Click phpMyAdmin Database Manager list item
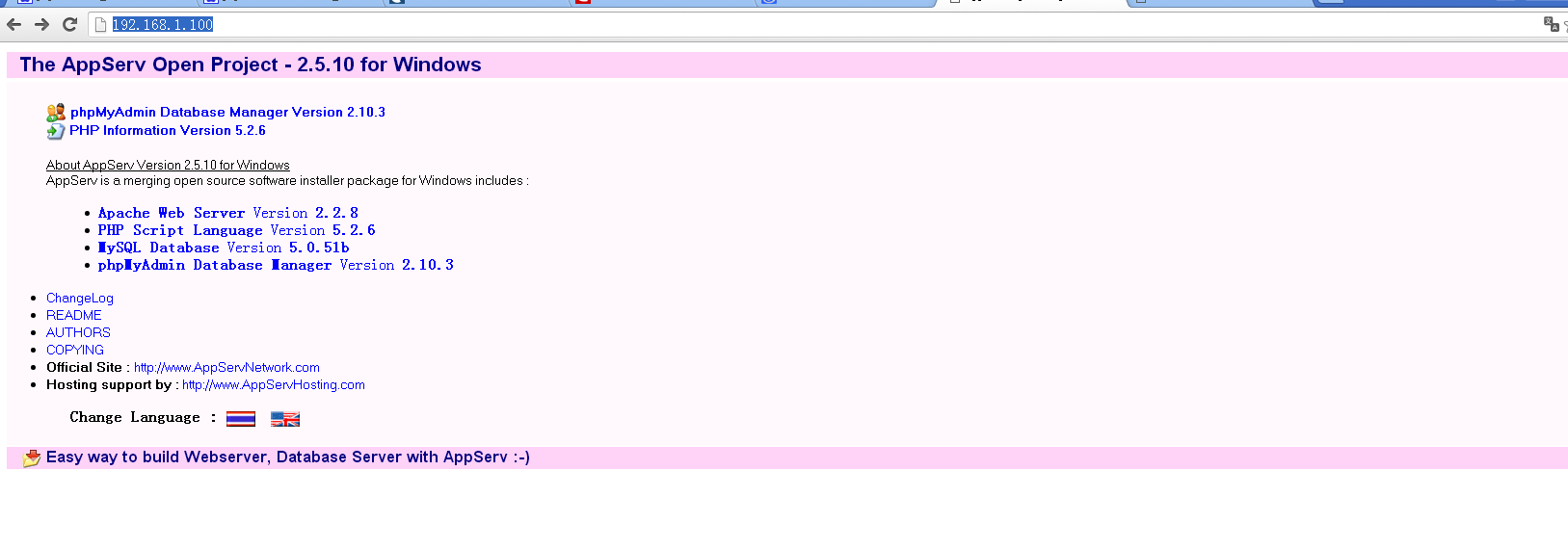 pyautogui.click(x=276, y=265)
